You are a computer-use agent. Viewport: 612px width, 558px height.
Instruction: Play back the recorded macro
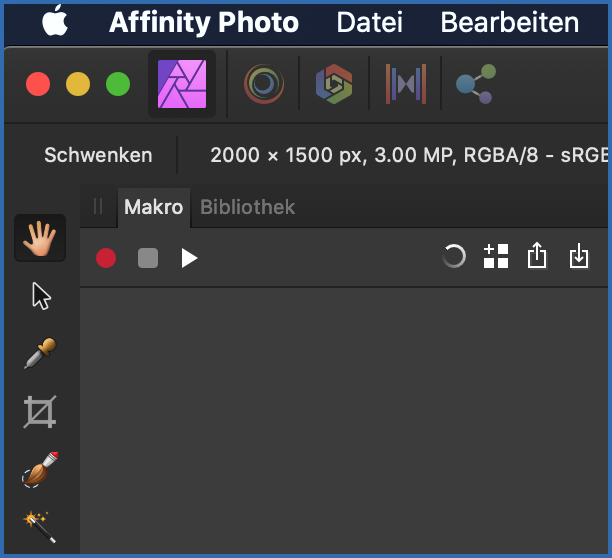tap(189, 258)
